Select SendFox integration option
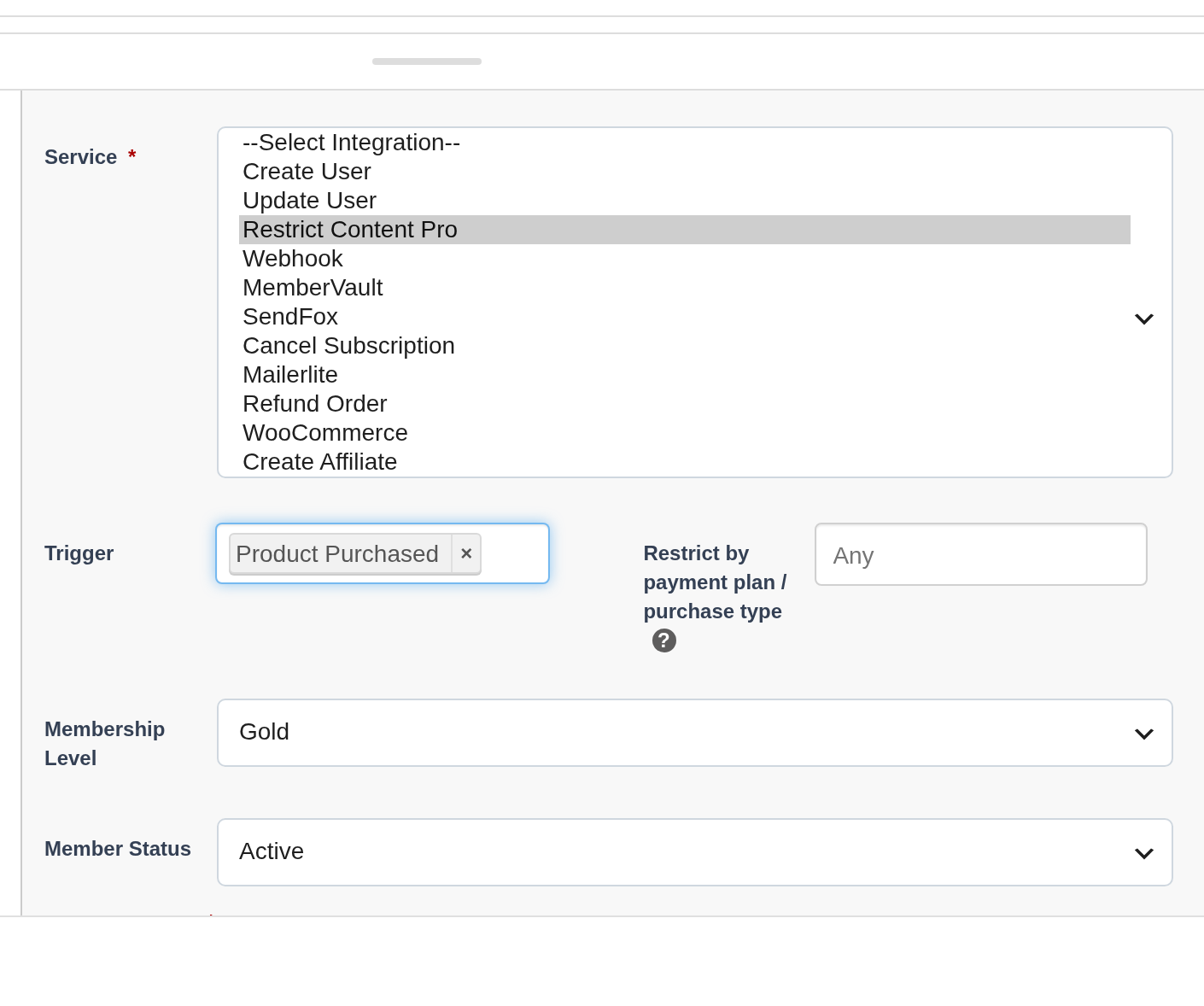 pyautogui.click(x=685, y=317)
